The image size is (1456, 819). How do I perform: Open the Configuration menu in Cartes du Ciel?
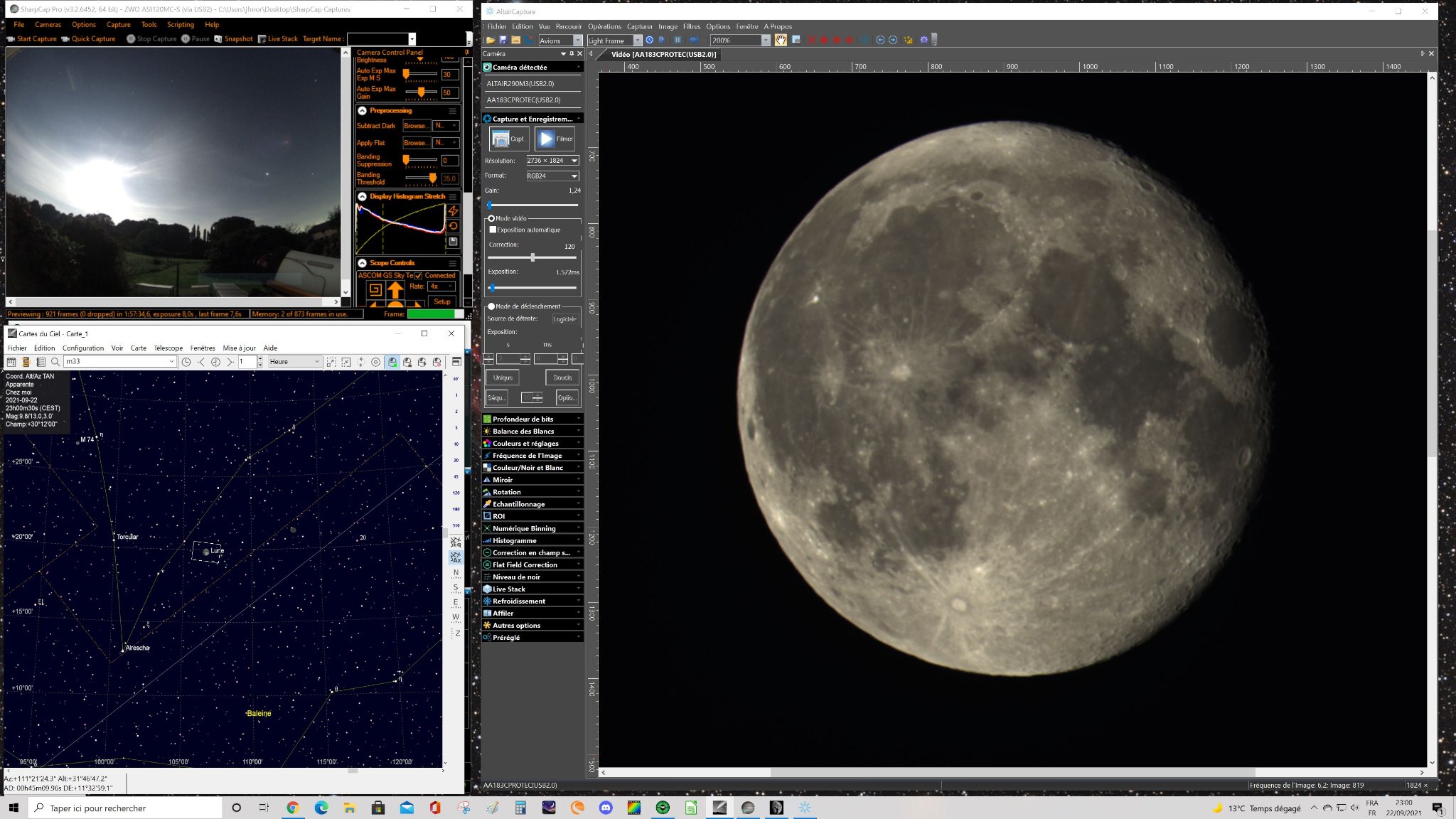coord(83,348)
